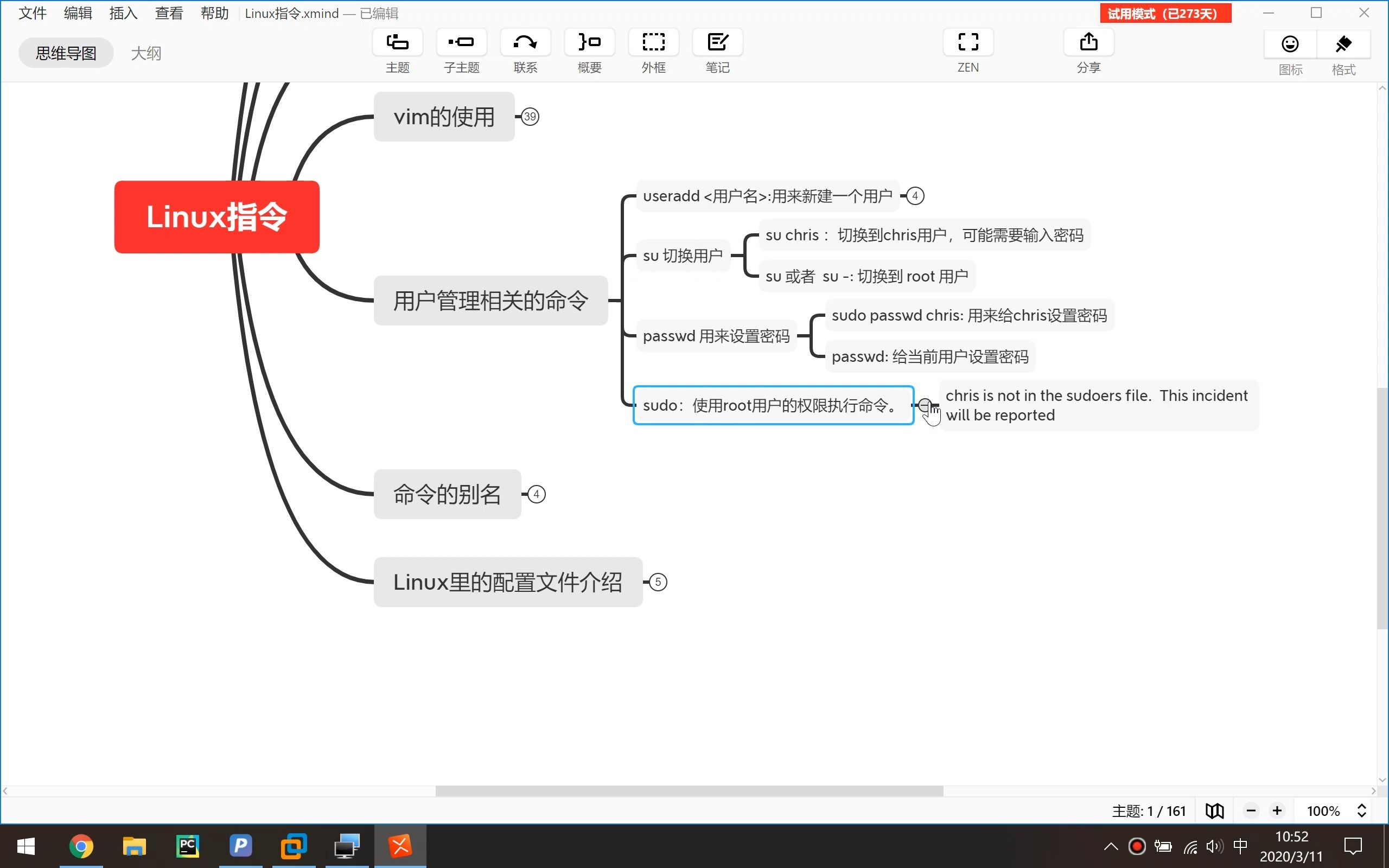Open the monitor app in taskbar
Image resolution: width=1389 pixels, height=868 pixels.
(347, 846)
